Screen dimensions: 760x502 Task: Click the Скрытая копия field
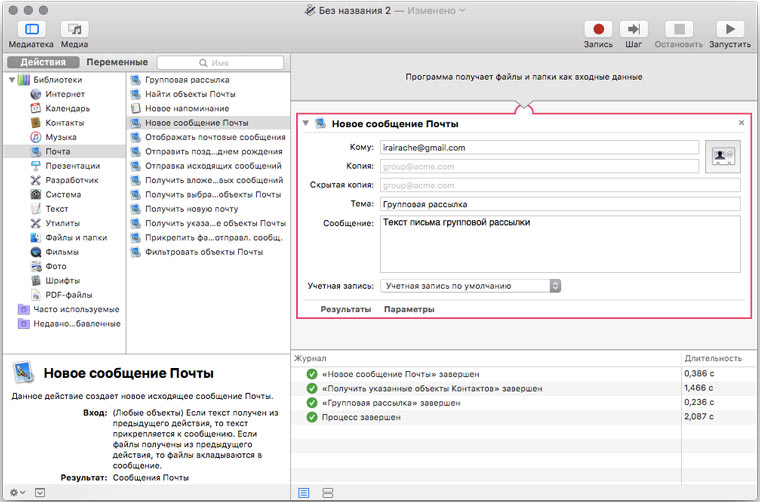pos(560,186)
